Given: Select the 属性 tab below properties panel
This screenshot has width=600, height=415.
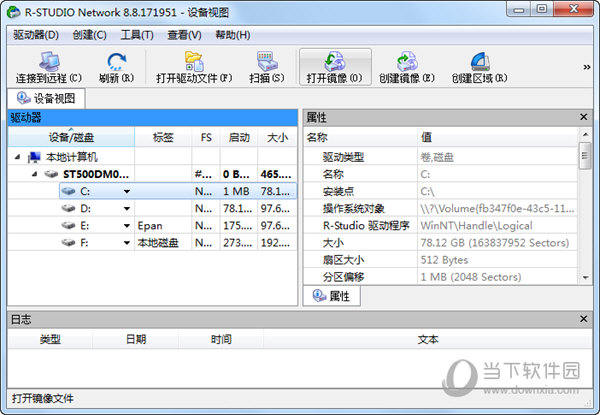Looking at the screenshot, I should tap(332, 296).
